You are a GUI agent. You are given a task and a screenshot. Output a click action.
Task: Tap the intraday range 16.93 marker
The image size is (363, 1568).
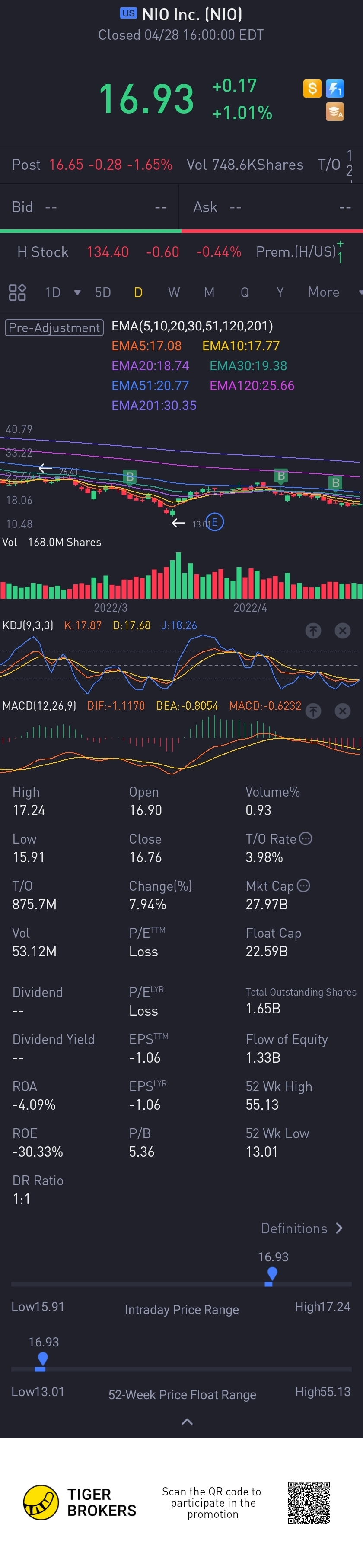pyautogui.click(x=272, y=1274)
